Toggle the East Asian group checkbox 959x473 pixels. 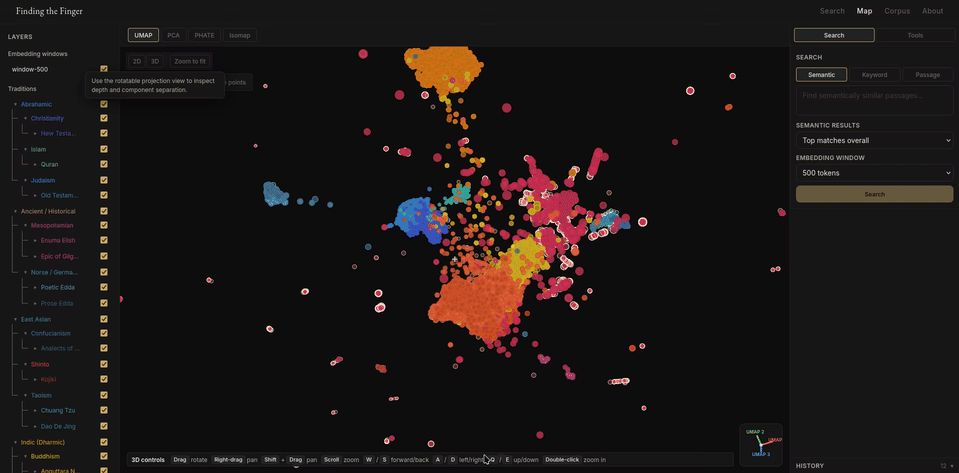tap(104, 319)
